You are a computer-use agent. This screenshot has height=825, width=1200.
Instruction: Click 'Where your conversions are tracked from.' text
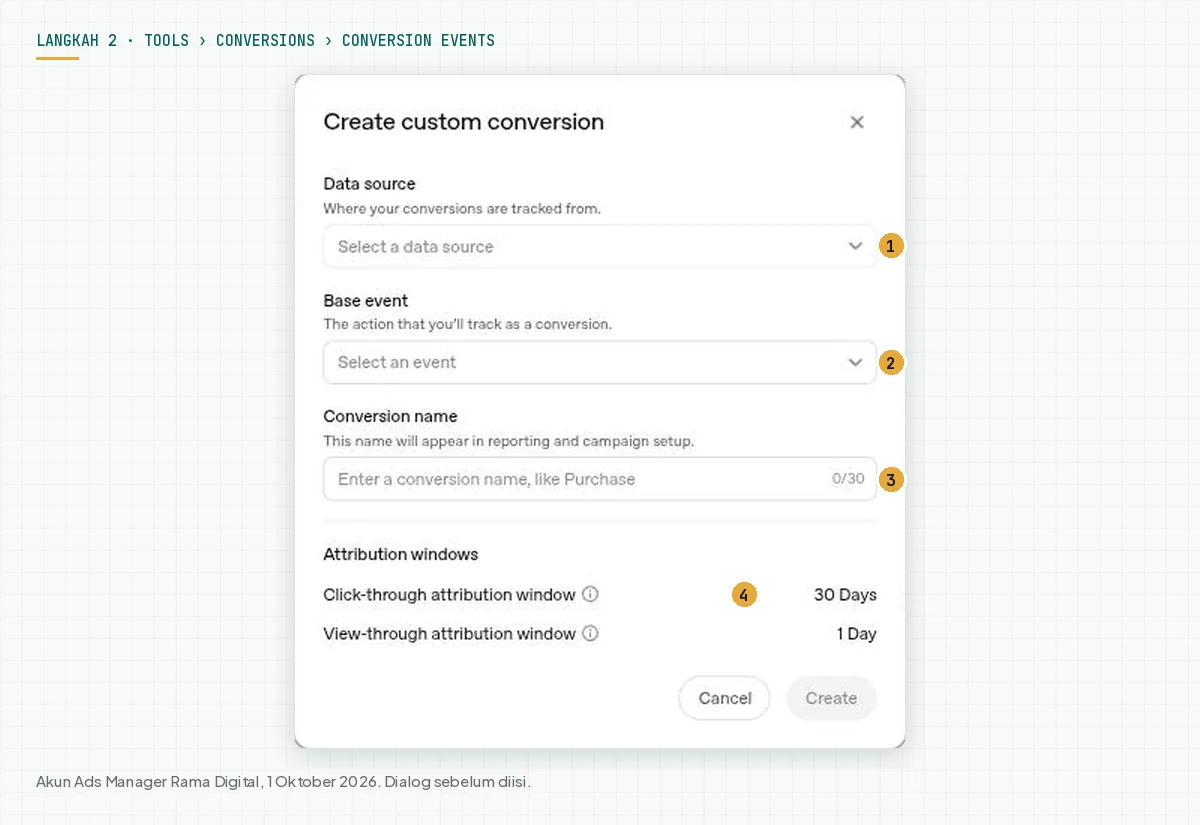[x=462, y=209]
